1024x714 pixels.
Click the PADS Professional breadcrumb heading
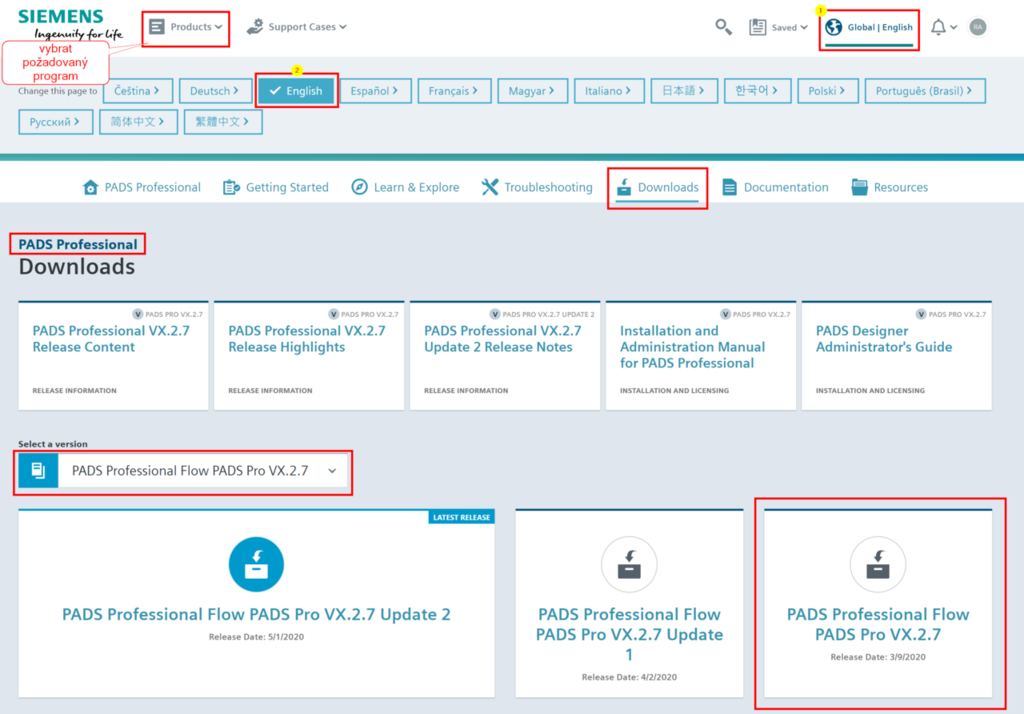[x=78, y=244]
